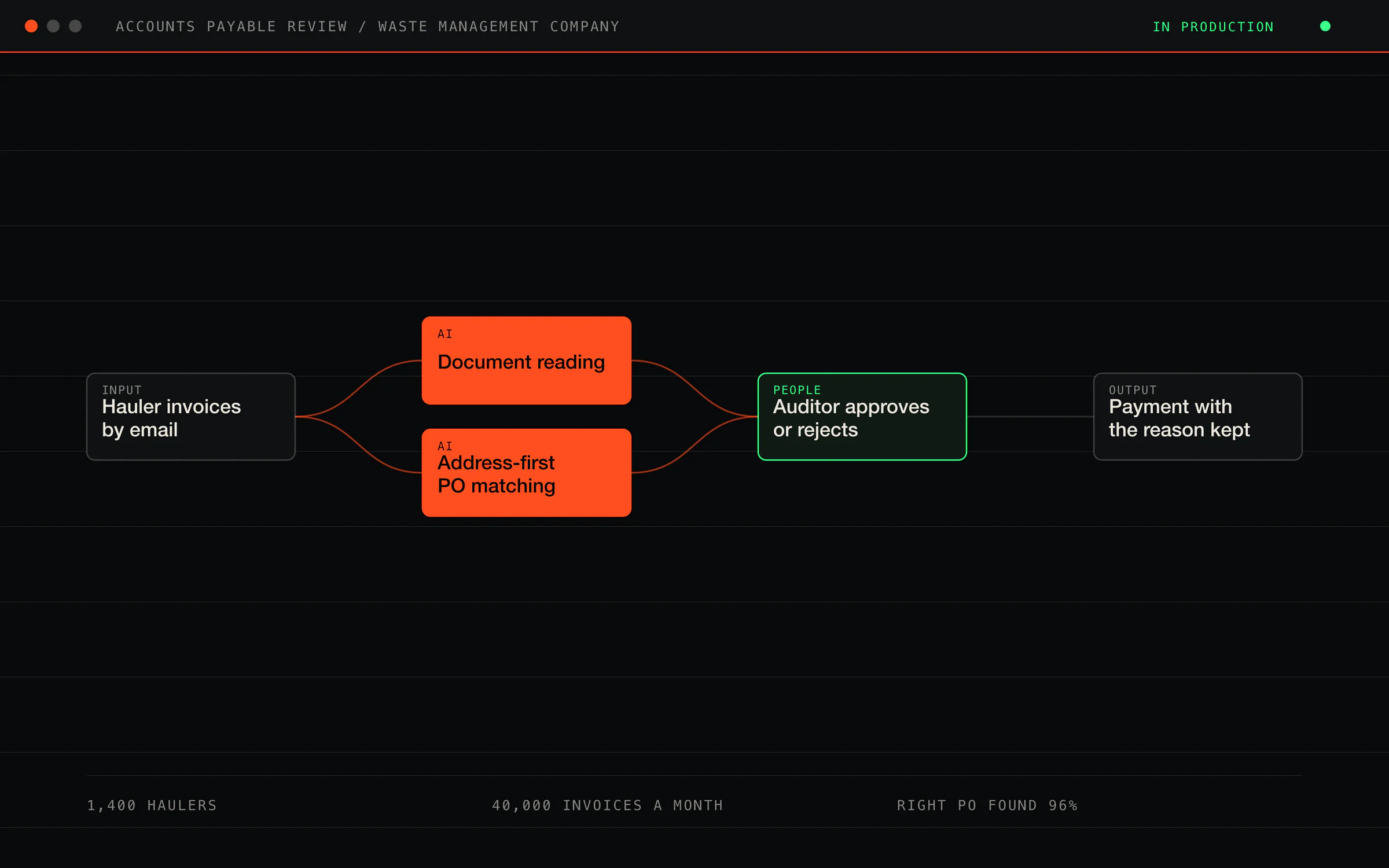1389x868 pixels.
Task: Select the Address-first PO matching node
Action: 526,473
